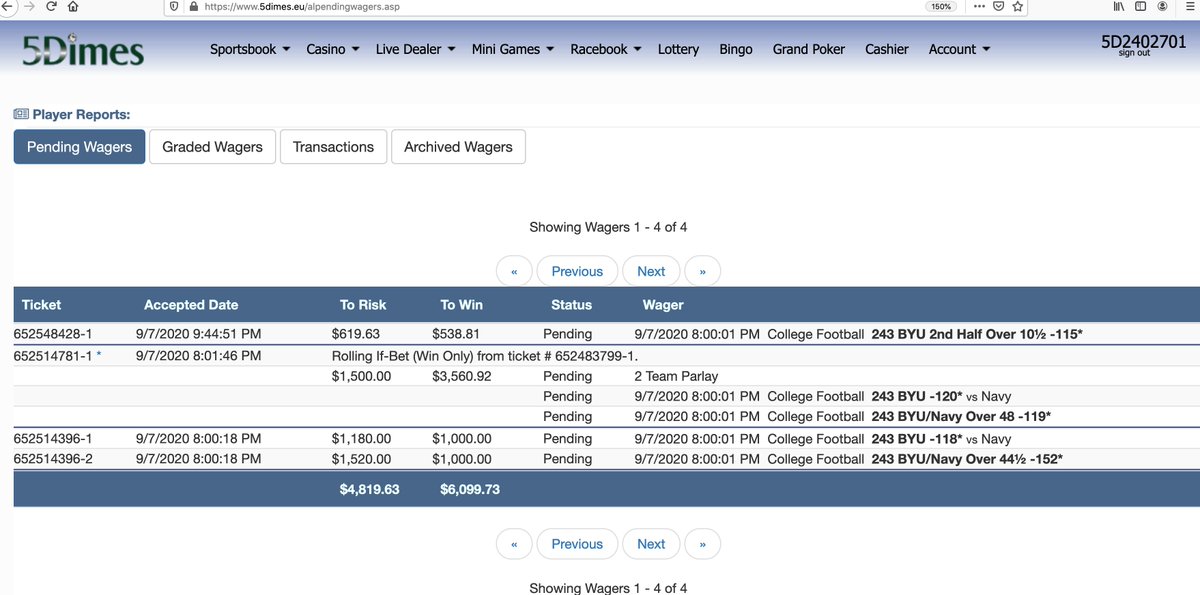Screen dimensions: 1200x595
Task: Open browser library icon
Action: tap(1117, 6)
